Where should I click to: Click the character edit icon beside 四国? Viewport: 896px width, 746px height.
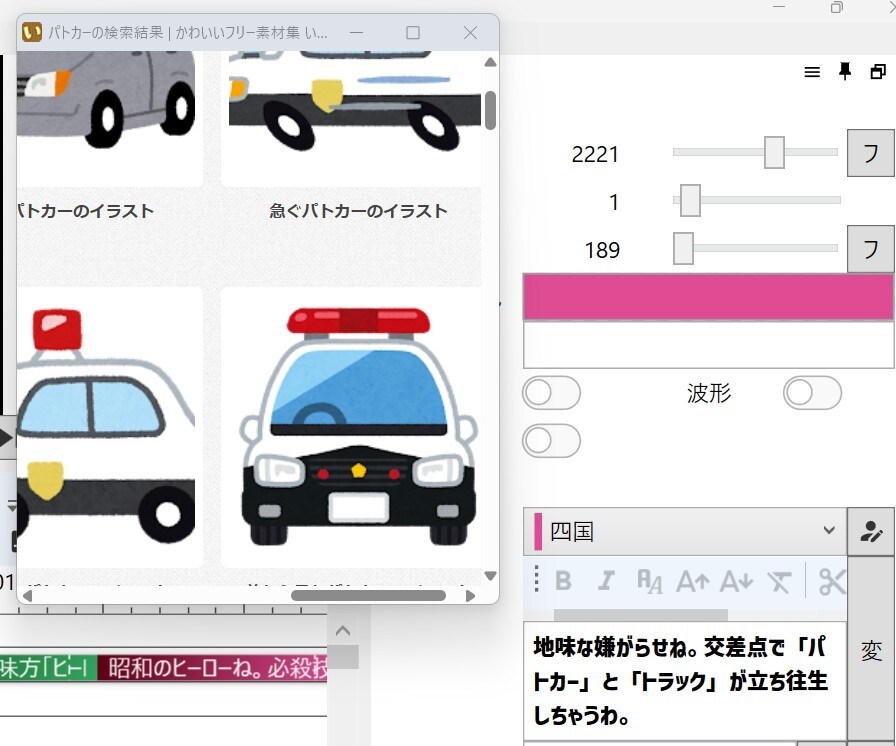pos(871,531)
